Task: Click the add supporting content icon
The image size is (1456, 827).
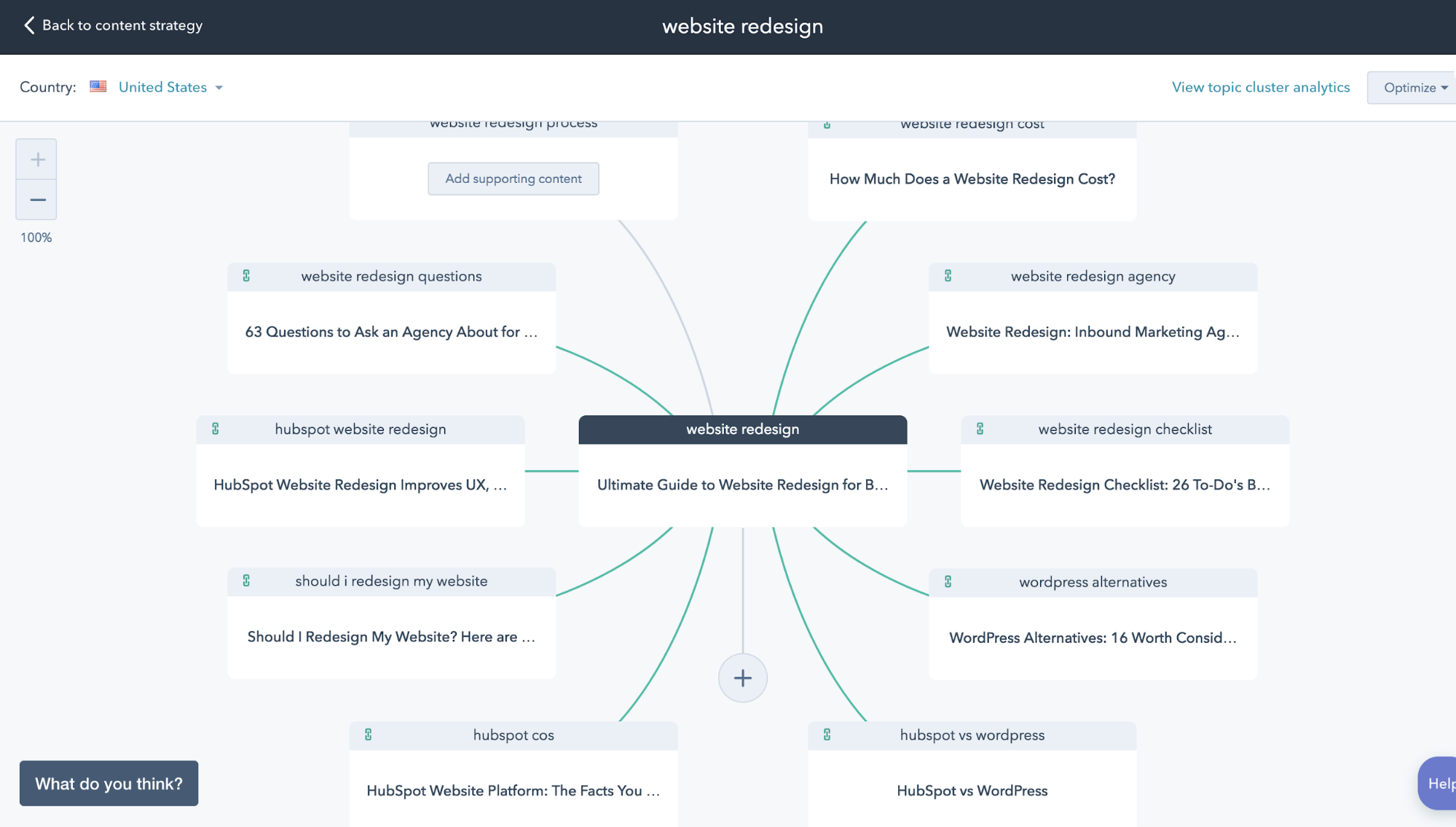Action: pos(742,678)
